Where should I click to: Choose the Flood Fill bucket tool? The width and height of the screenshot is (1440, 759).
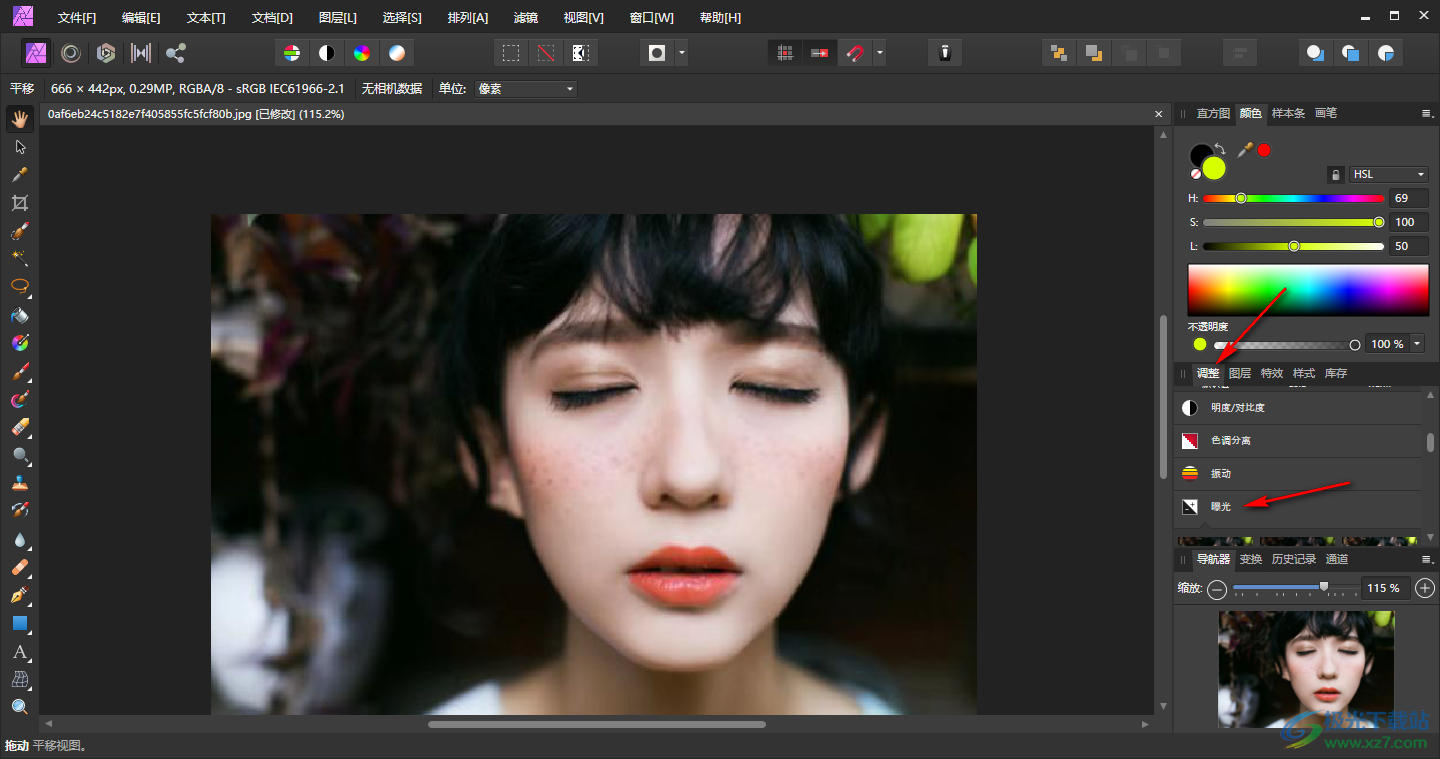pos(20,315)
